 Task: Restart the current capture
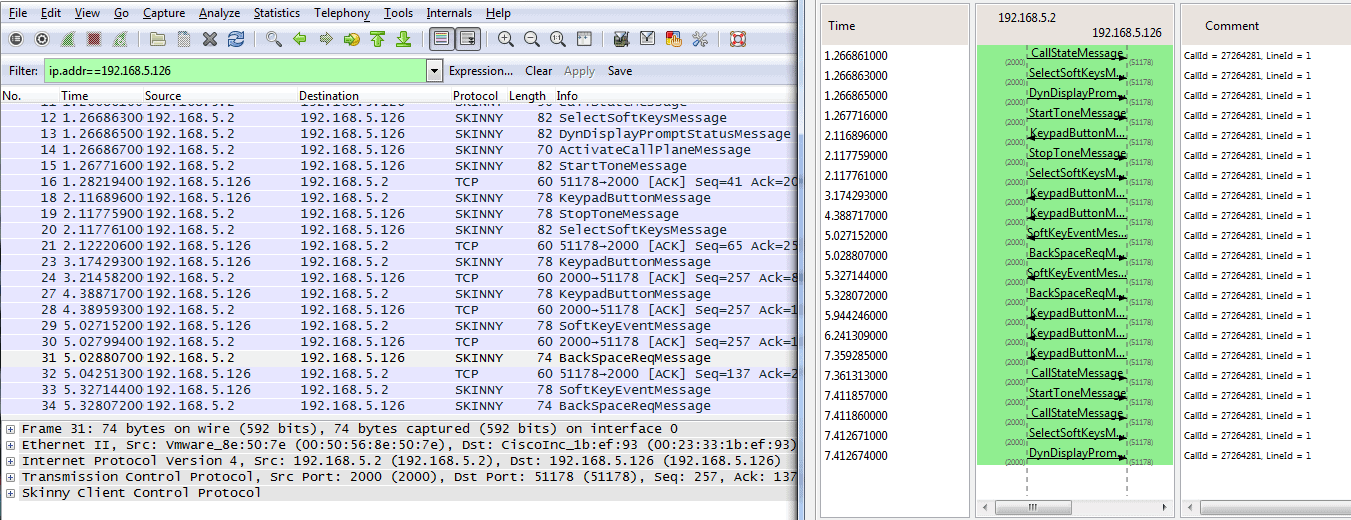120,39
